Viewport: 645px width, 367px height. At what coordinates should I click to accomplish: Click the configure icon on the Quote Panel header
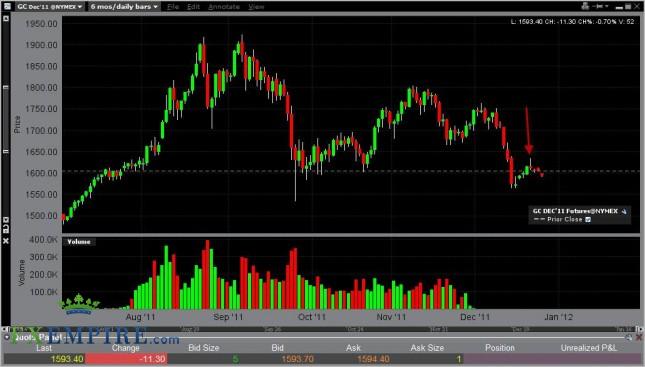coord(629,337)
